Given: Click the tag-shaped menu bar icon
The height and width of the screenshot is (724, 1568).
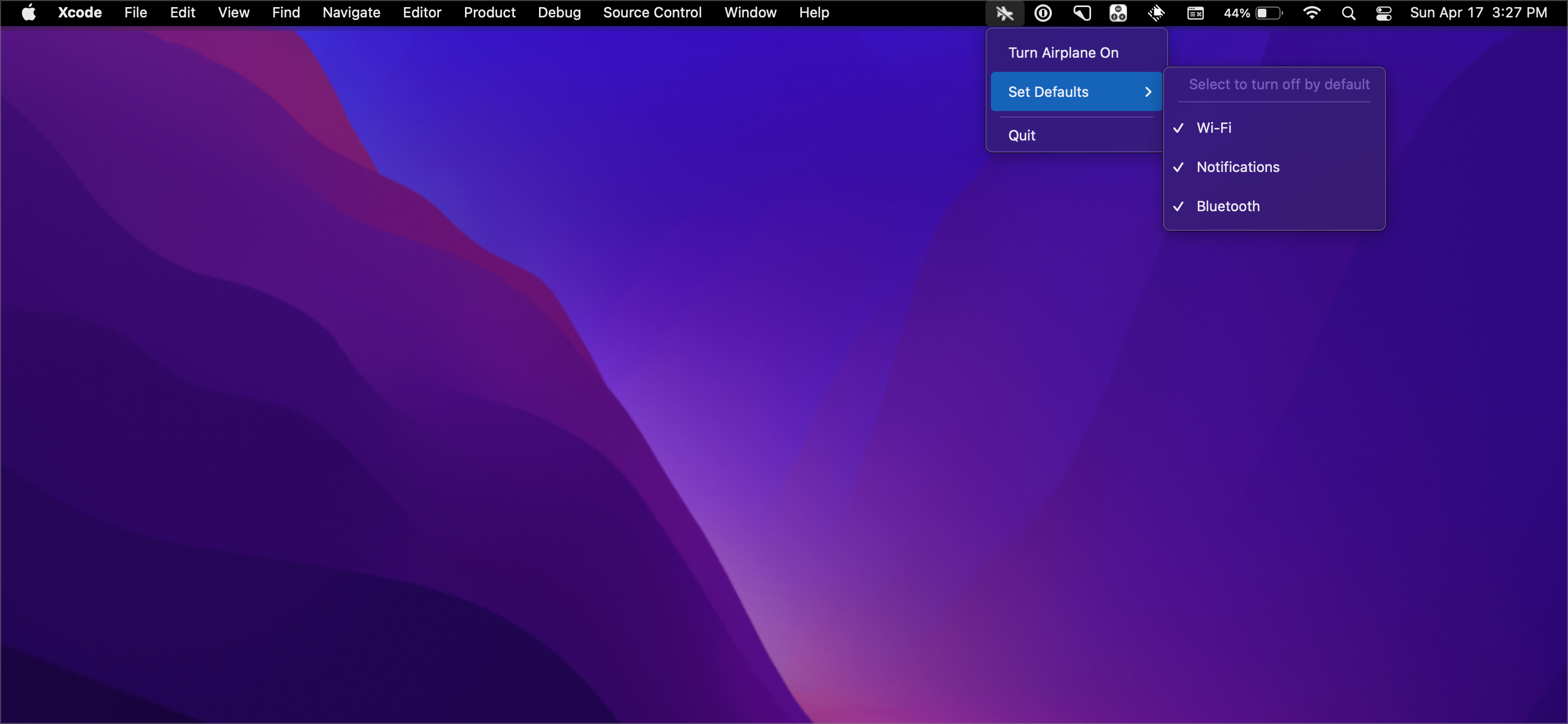Looking at the screenshot, I should (1081, 13).
